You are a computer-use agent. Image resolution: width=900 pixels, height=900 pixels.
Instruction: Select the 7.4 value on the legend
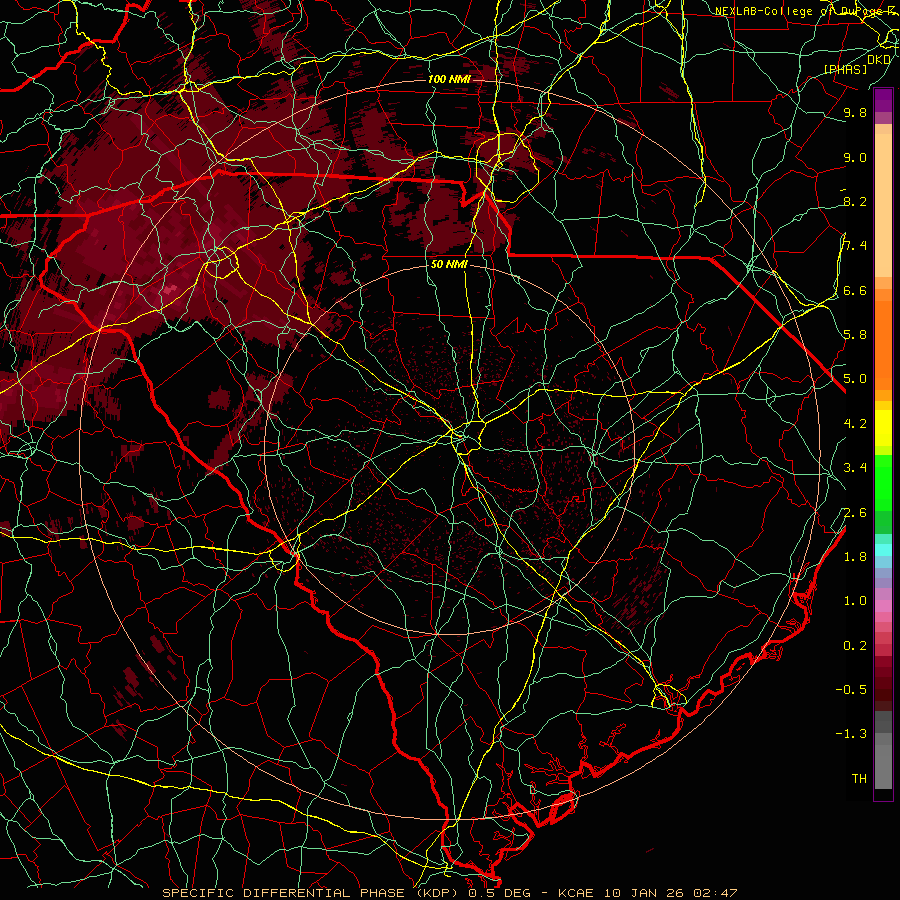coord(855,246)
